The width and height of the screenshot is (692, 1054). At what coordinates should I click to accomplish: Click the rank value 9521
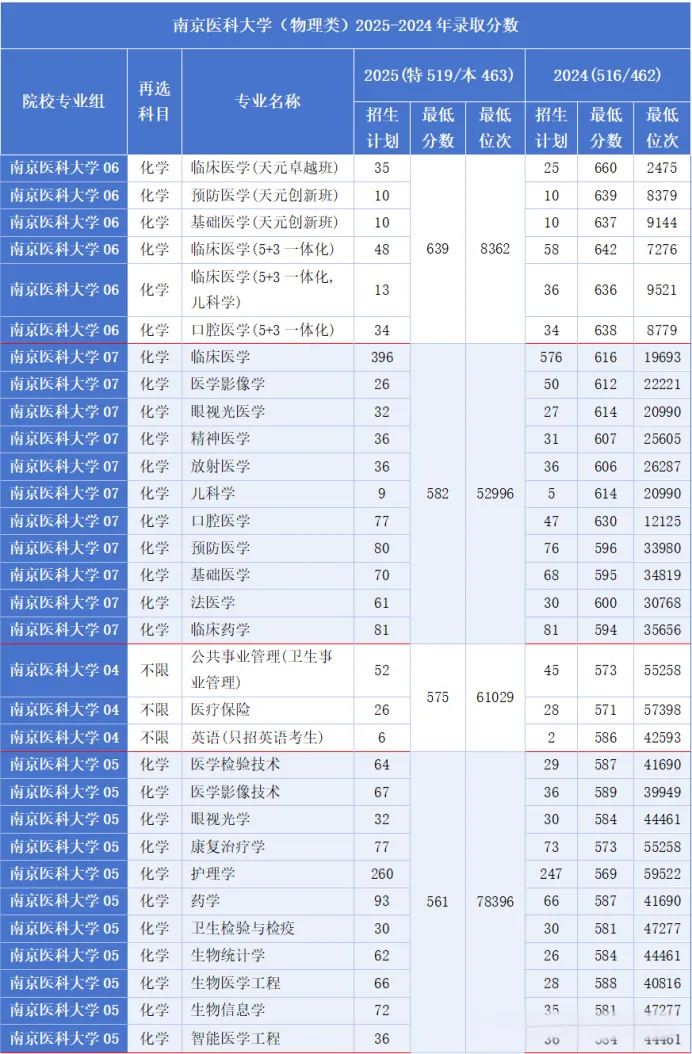662,290
